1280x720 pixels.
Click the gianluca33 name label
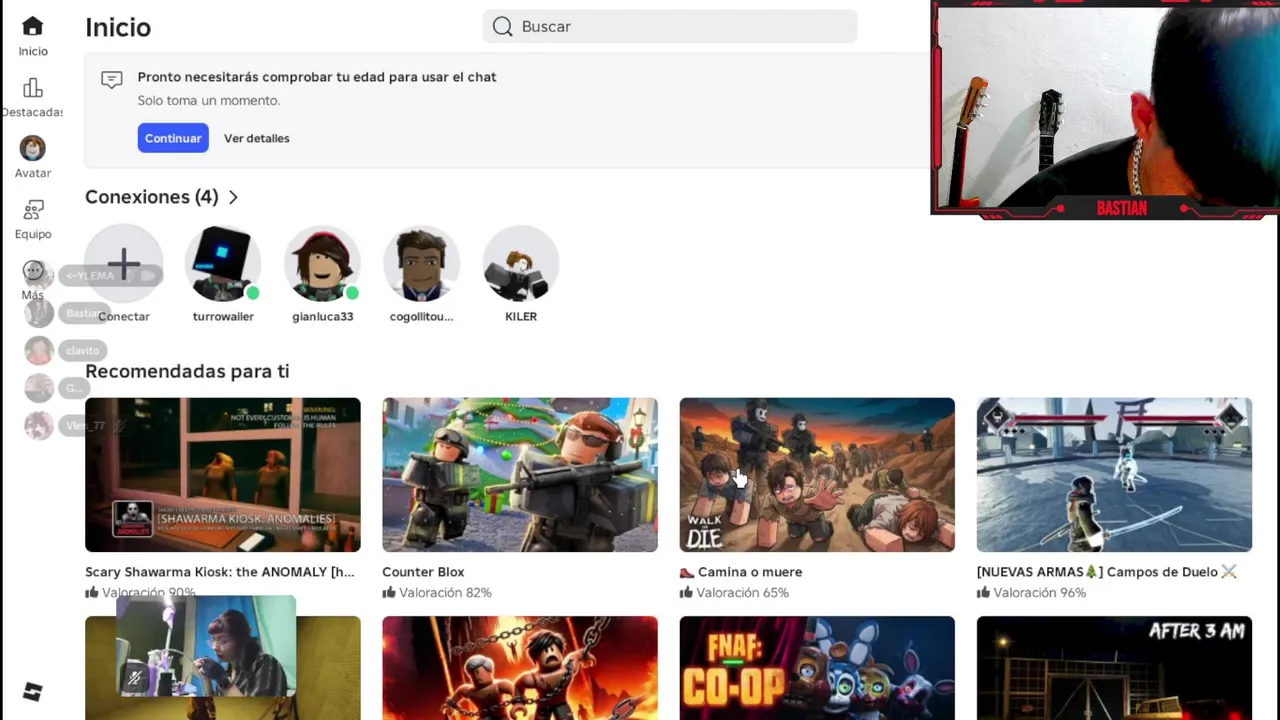pyautogui.click(x=322, y=316)
